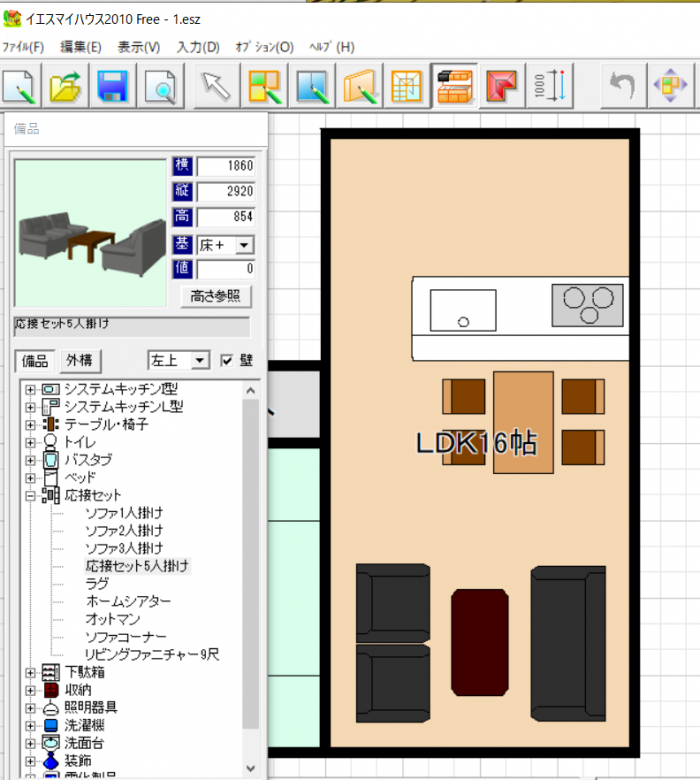Open the 床+ base dropdown

[x=244, y=245]
